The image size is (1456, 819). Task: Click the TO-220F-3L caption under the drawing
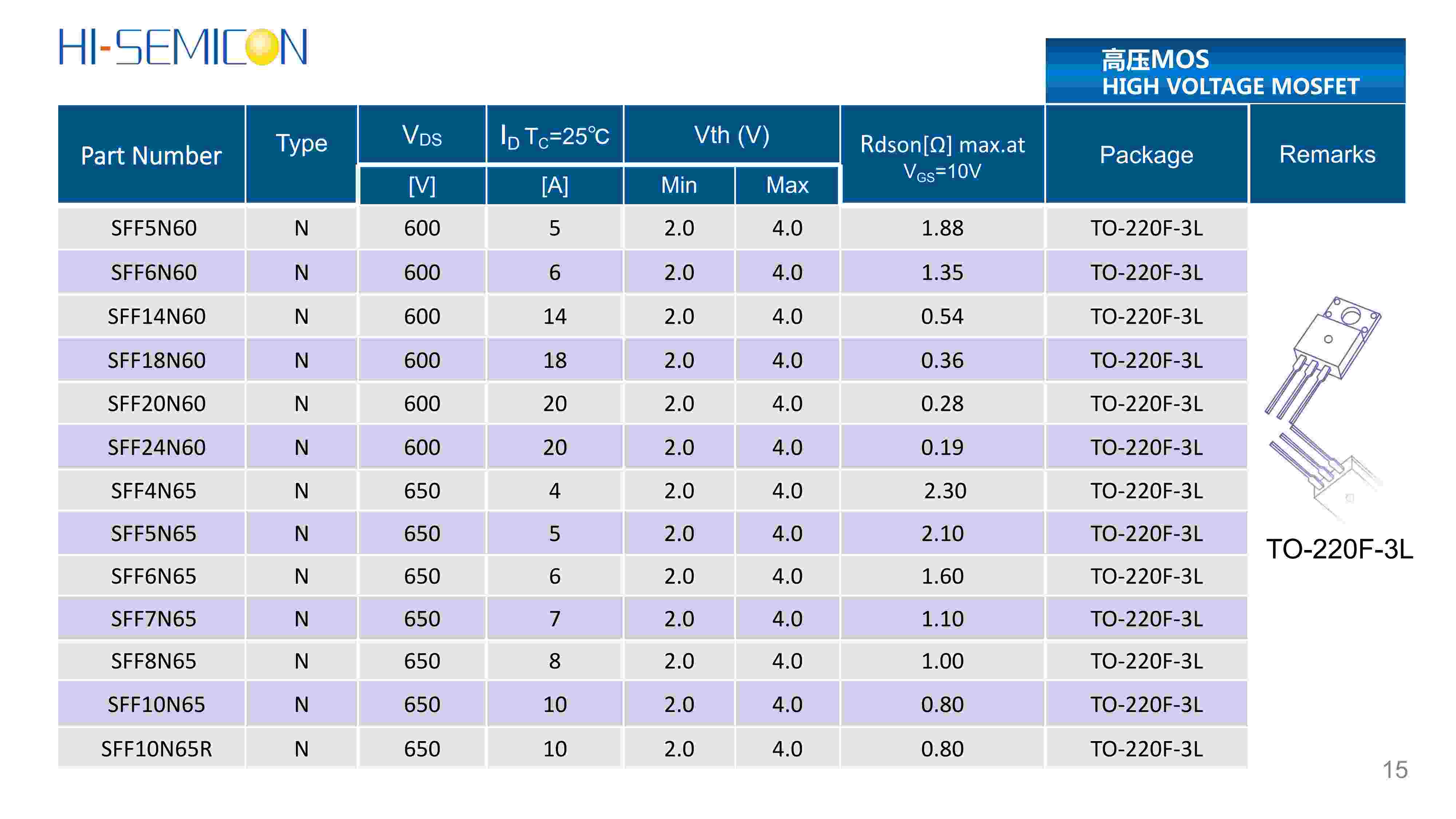1339,549
